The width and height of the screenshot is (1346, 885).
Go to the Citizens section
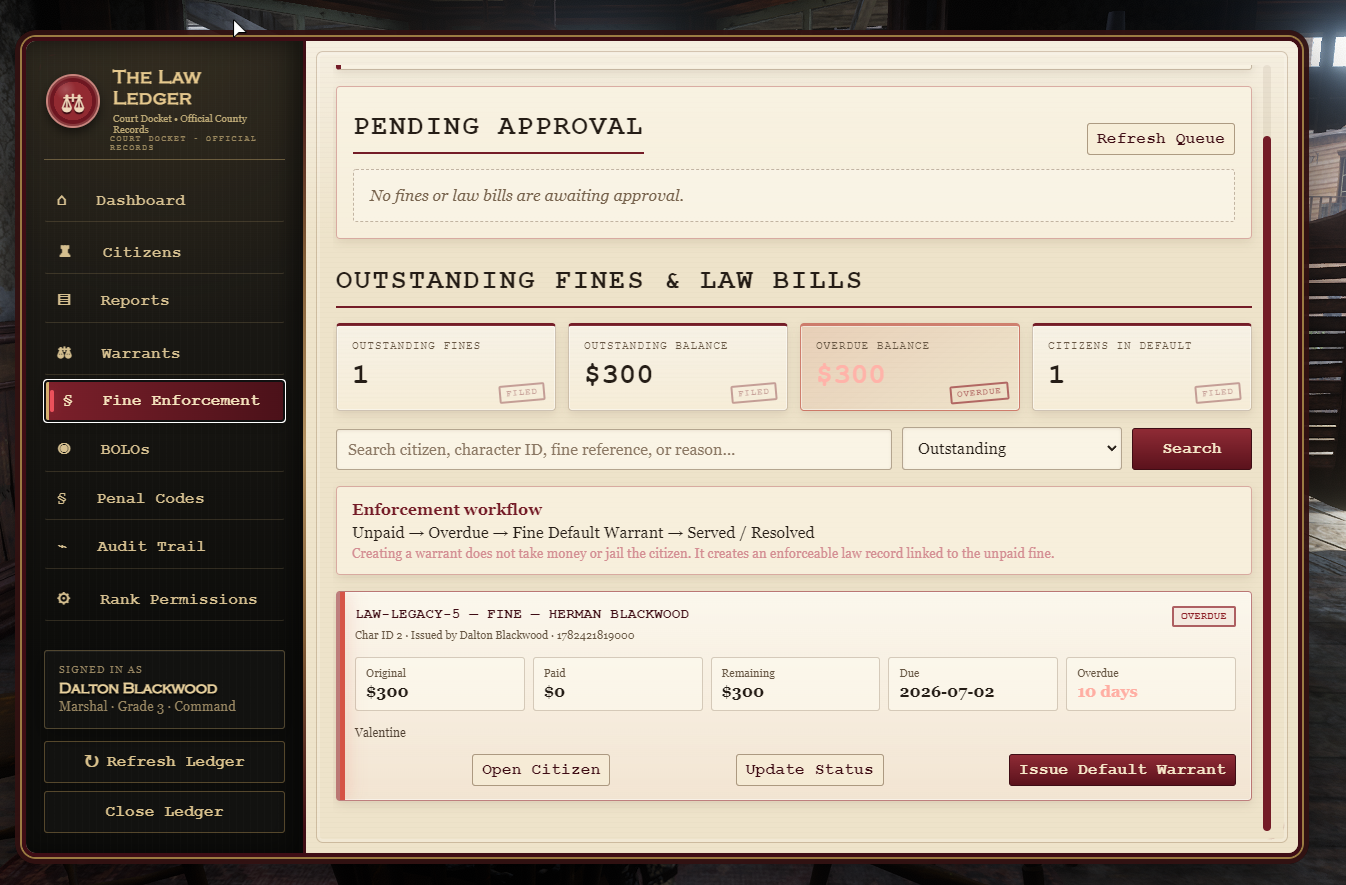(165, 252)
